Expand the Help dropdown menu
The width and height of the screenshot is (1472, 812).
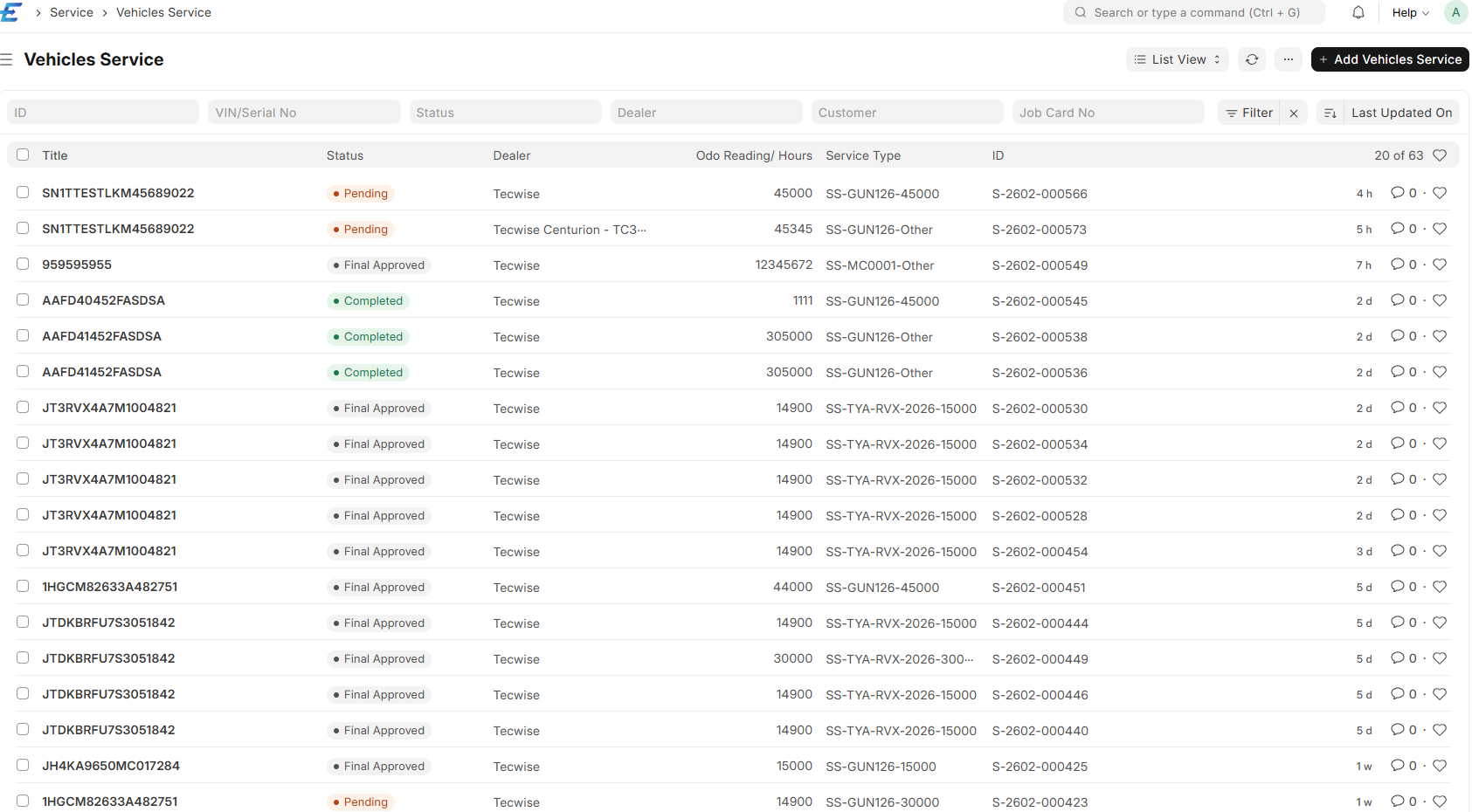[x=1410, y=12]
